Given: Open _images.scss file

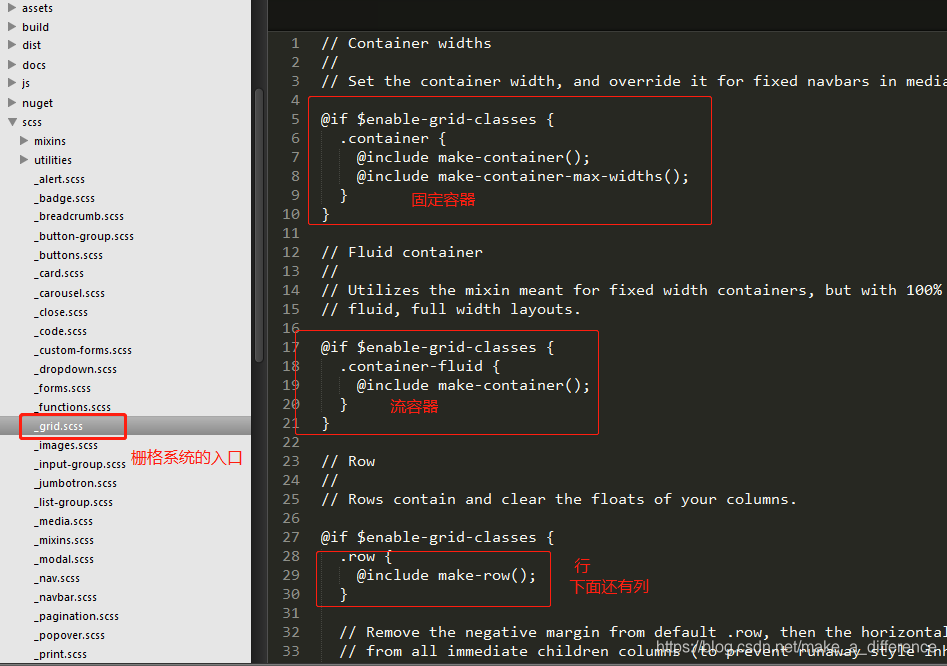Looking at the screenshot, I should click(x=66, y=446).
